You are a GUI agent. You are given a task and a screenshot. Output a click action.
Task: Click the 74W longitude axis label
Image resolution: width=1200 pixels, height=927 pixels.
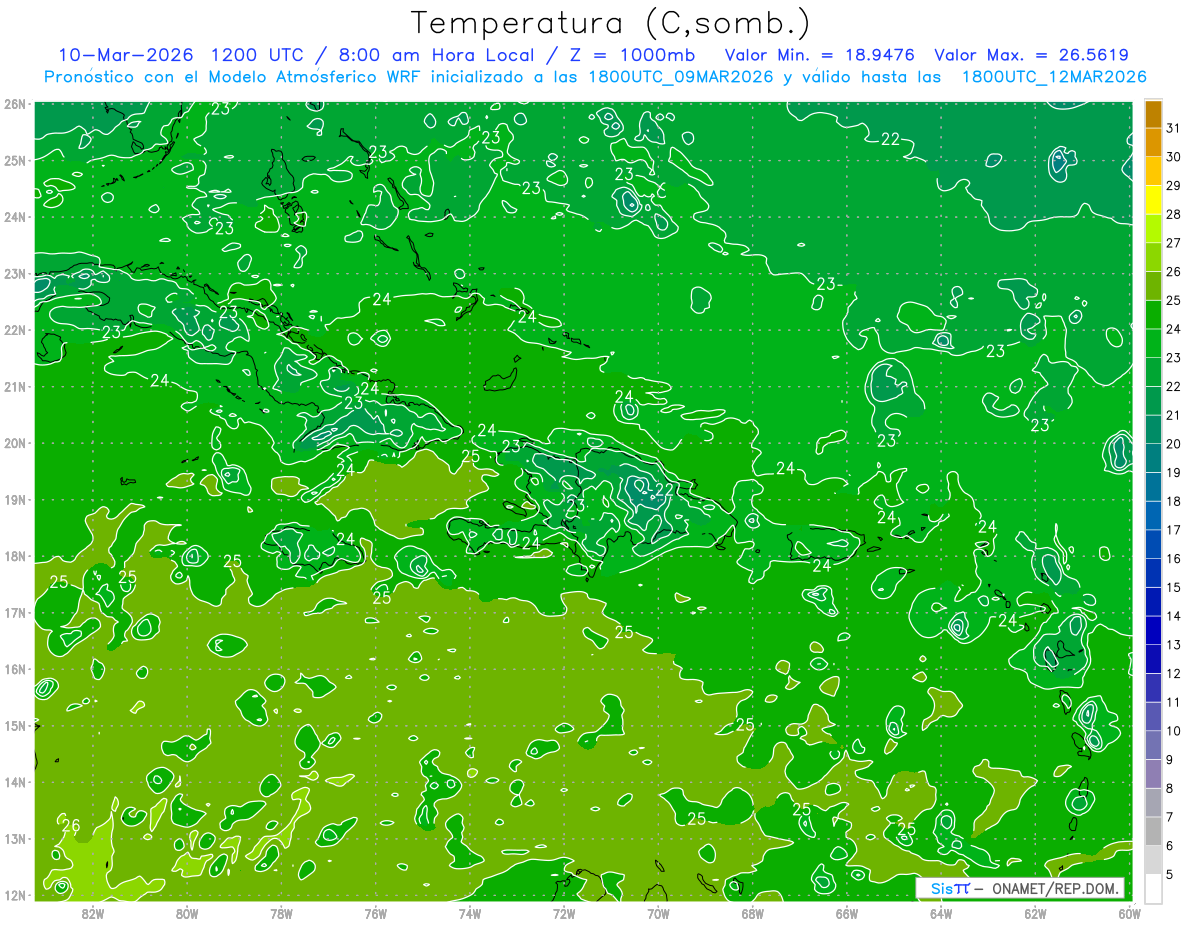click(469, 913)
